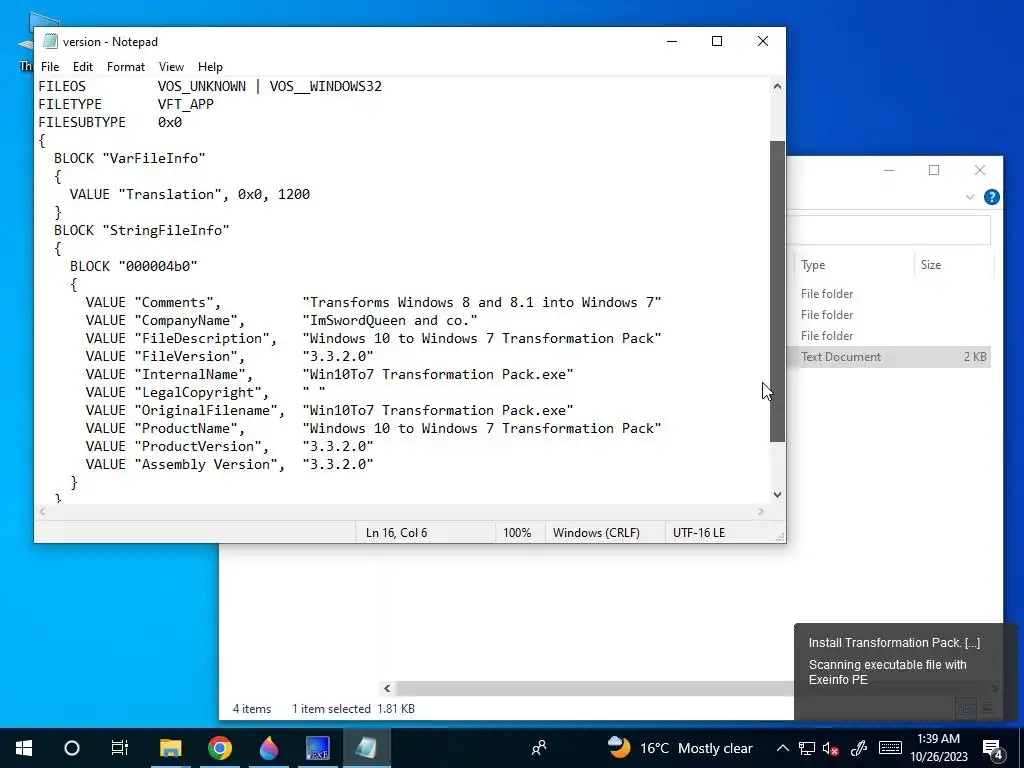The image size is (1024, 768).
Task: Click the network status tray icon
Action: click(807, 748)
